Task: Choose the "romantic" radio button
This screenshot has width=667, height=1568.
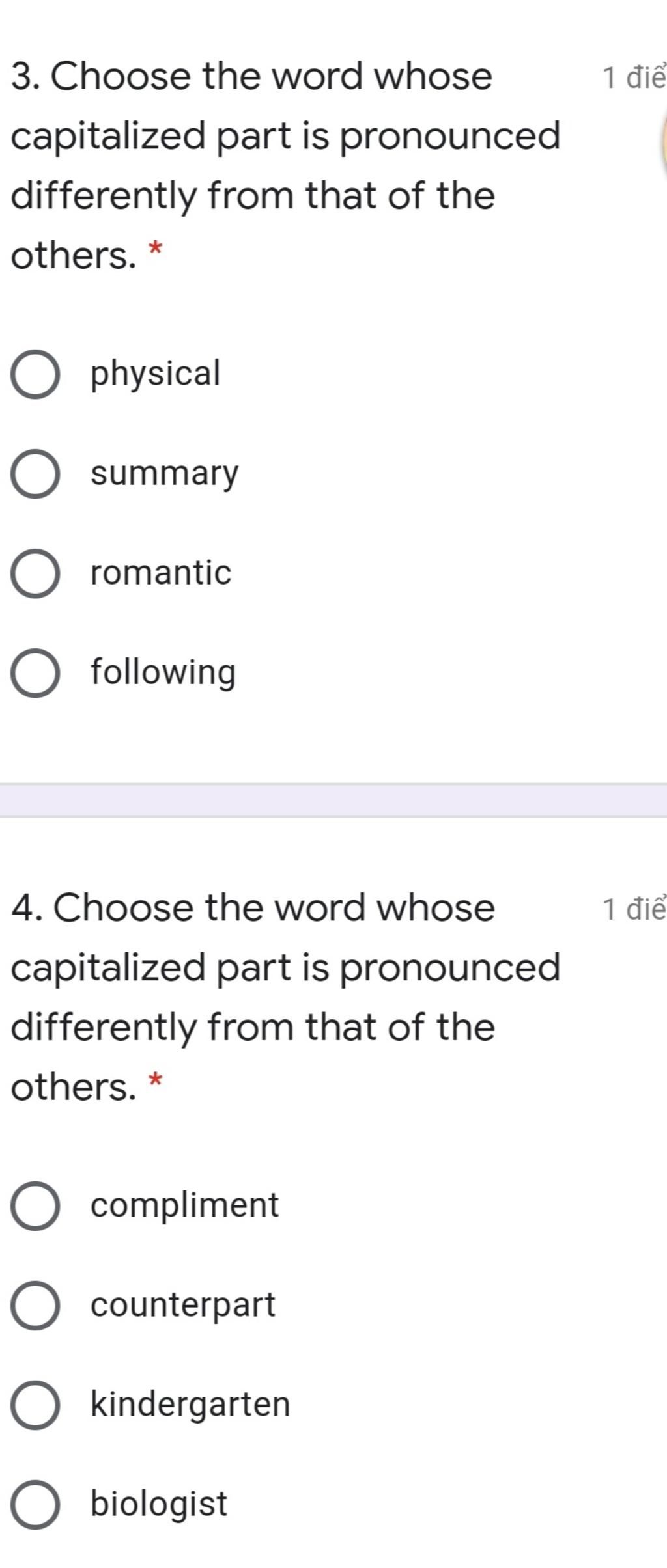Action: coord(35,573)
